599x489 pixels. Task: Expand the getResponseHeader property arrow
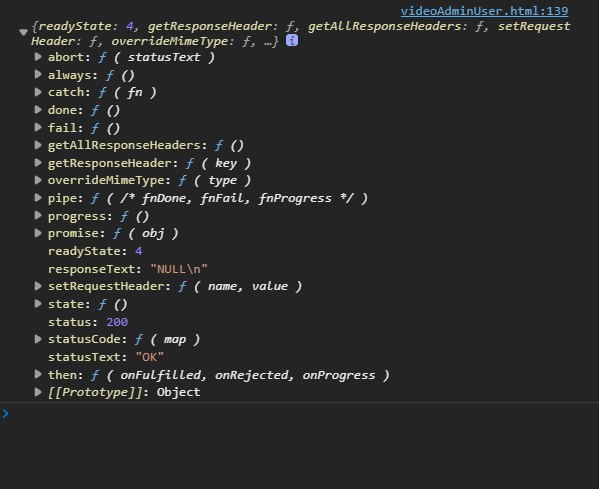tap(38, 163)
